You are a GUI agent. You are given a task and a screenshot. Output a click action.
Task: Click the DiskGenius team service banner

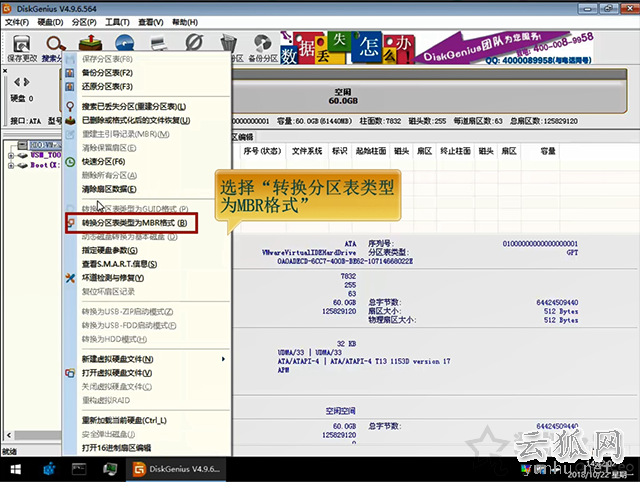point(504,48)
